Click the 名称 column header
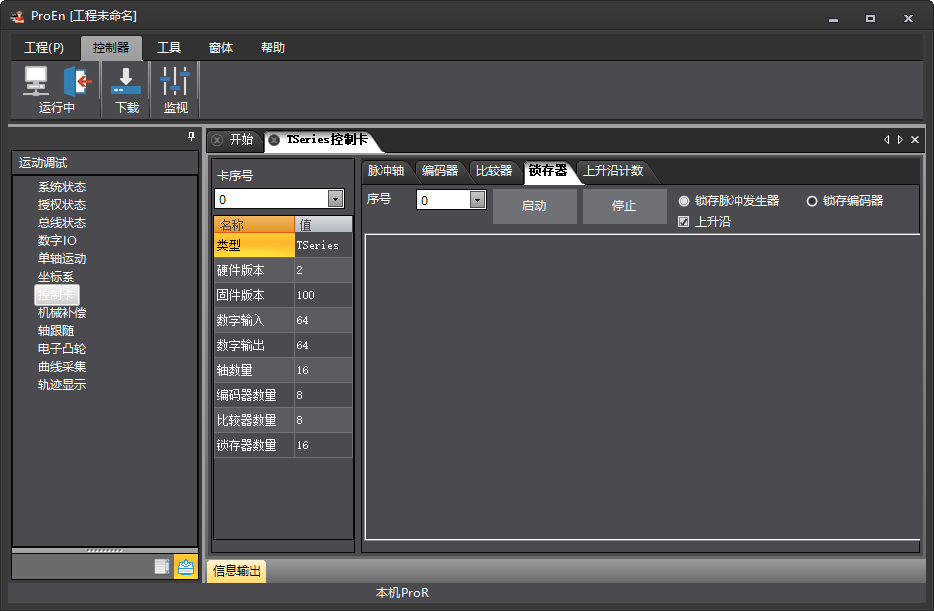Viewport: 934px width, 611px height. click(x=254, y=225)
